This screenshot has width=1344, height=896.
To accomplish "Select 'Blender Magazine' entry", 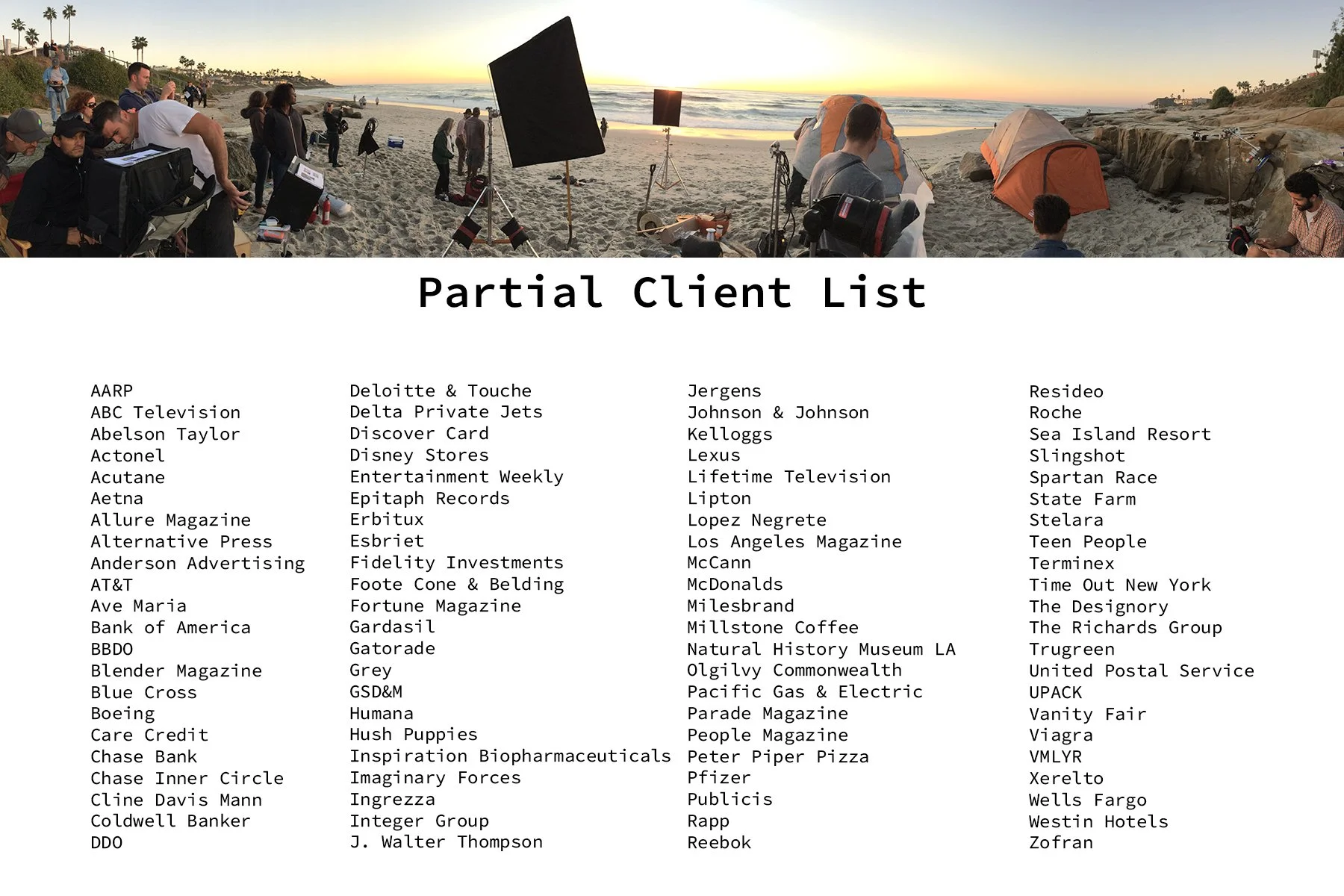I will 176,671.
